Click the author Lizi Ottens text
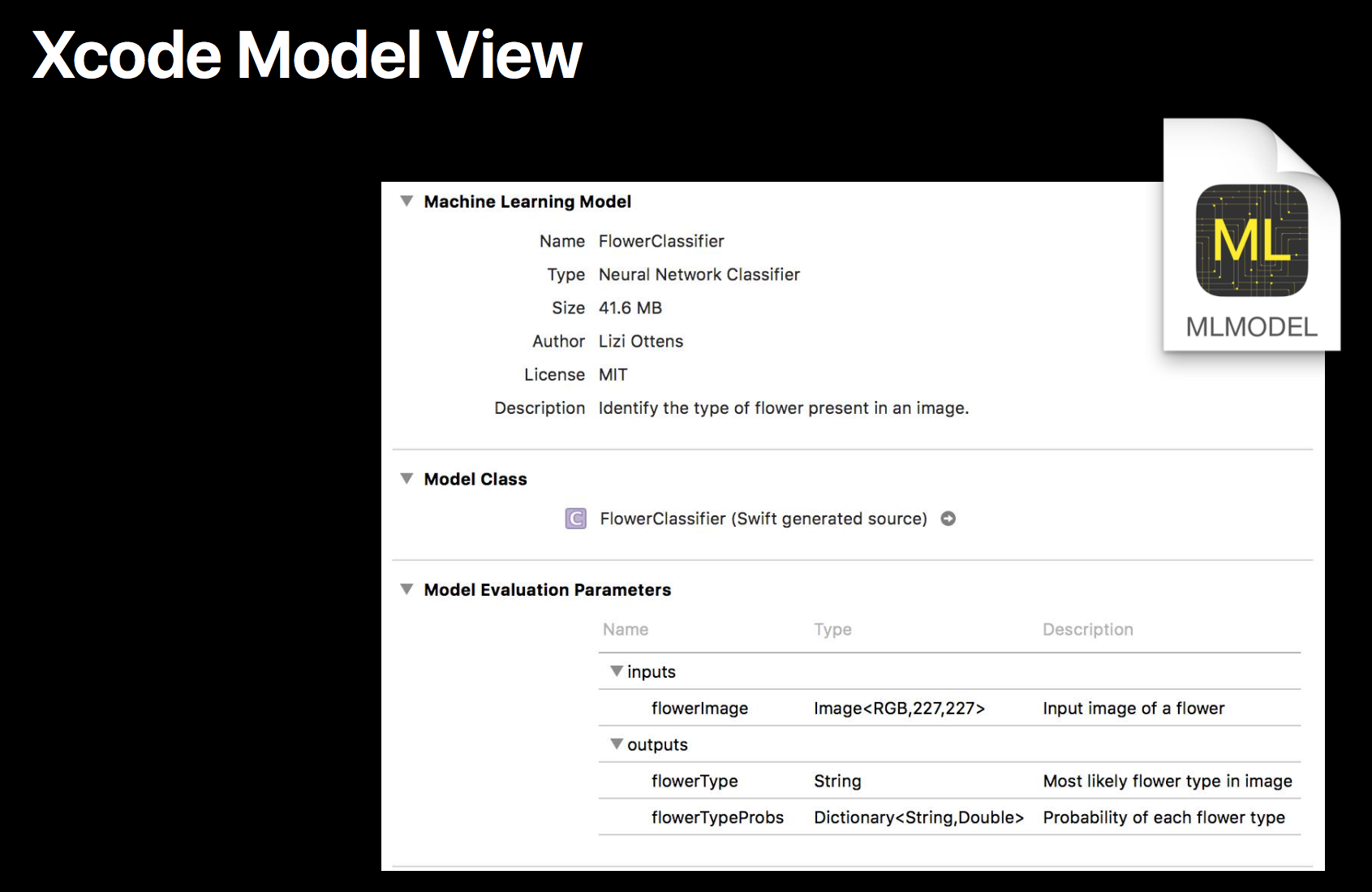The image size is (1372, 892). click(x=640, y=342)
